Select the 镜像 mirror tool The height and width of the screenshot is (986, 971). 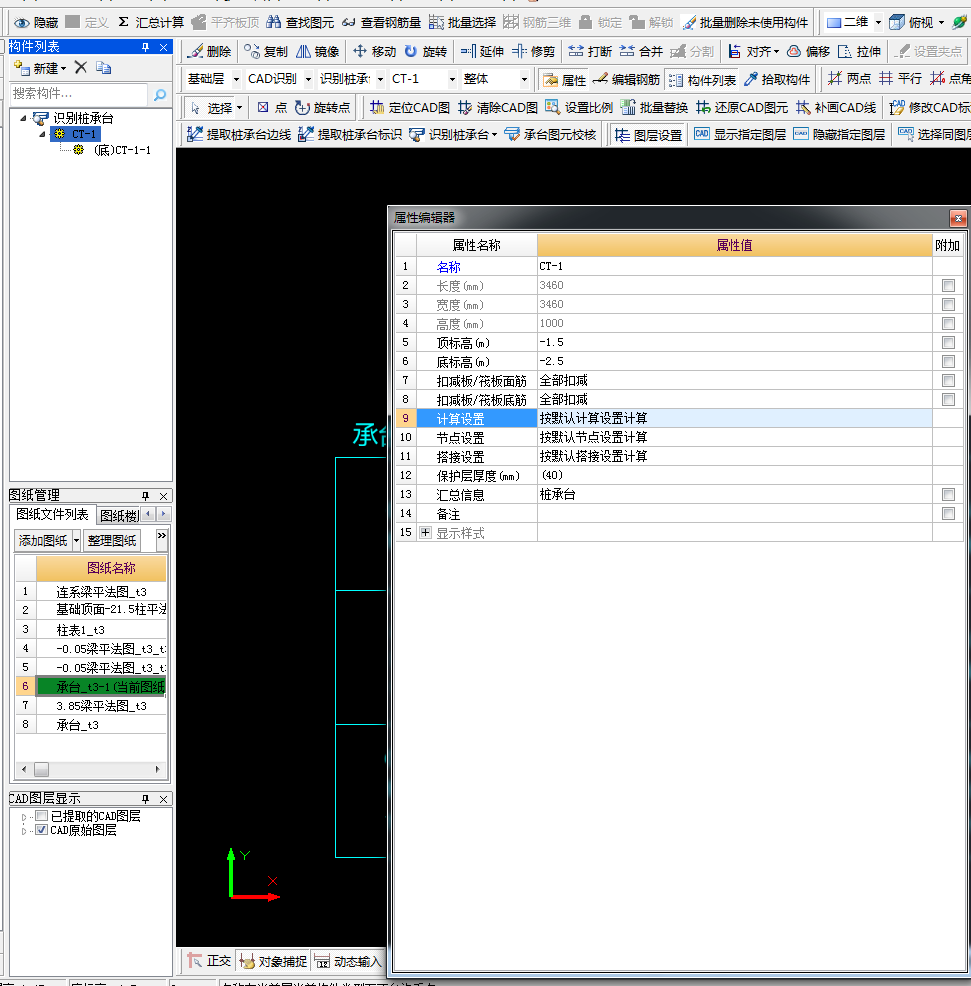(x=318, y=52)
